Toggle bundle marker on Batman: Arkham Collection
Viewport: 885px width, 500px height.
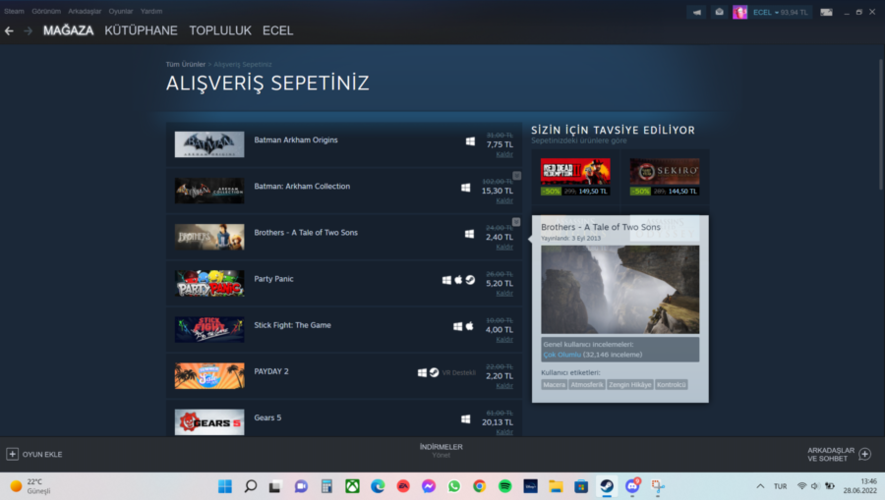516,176
